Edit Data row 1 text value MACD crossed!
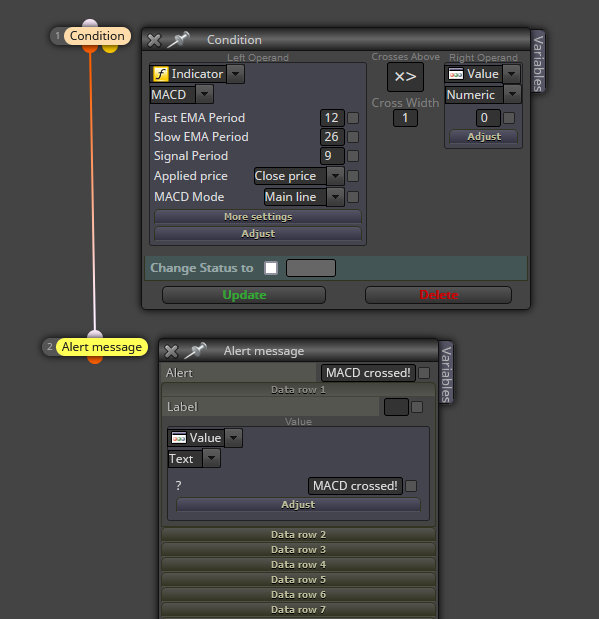 [355, 486]
